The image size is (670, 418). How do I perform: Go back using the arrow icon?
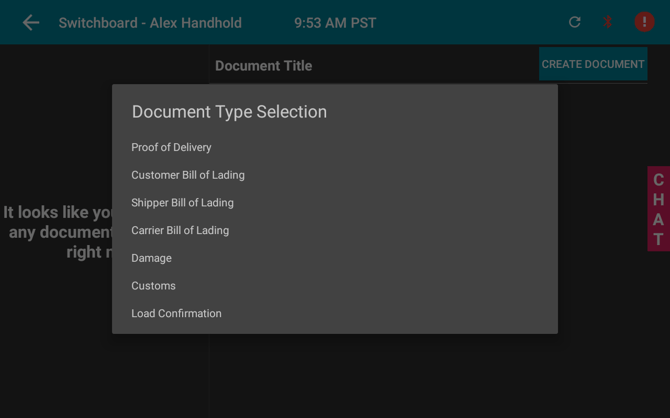coord(31,23)
